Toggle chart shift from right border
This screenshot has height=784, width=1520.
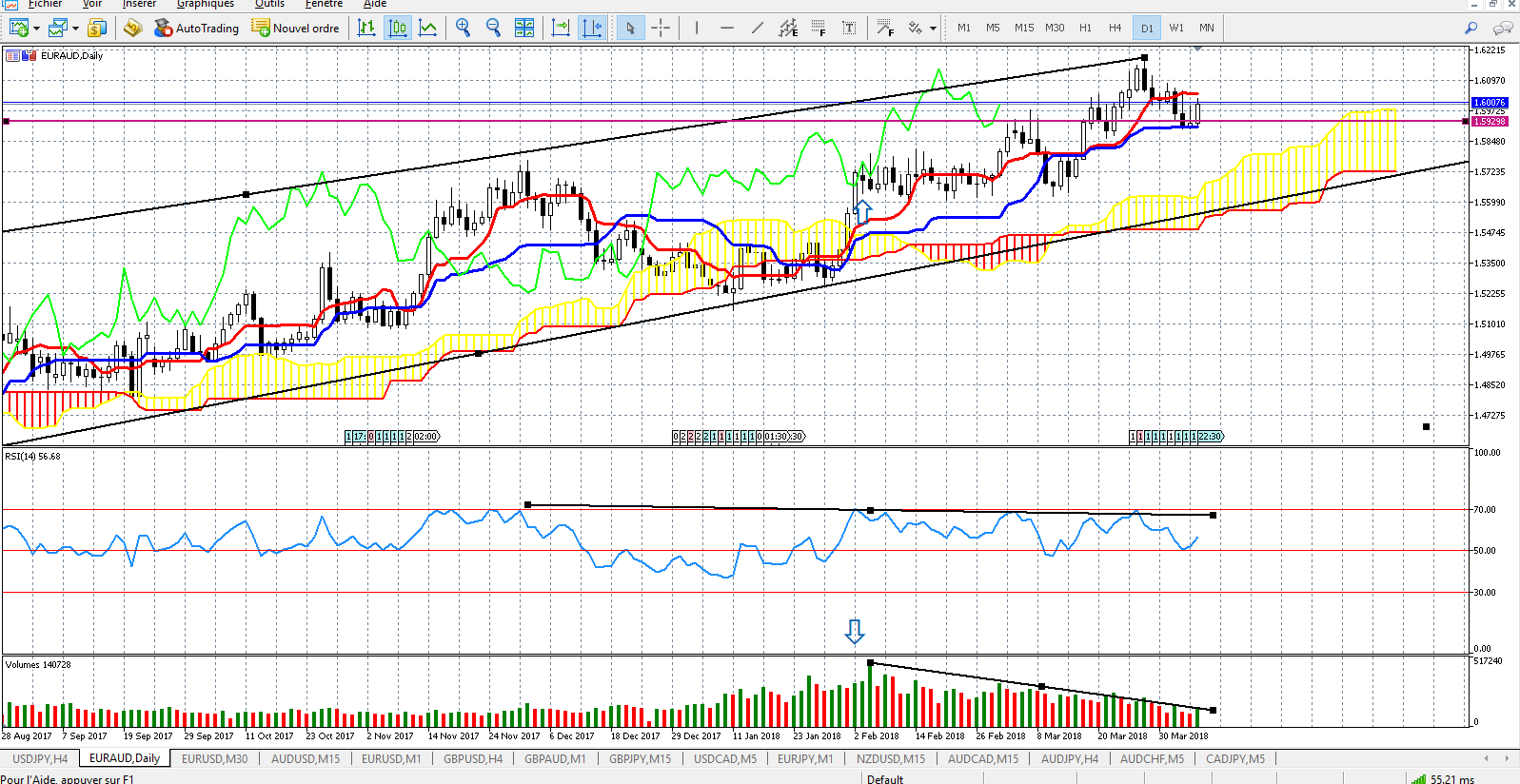tap(592, 28)
